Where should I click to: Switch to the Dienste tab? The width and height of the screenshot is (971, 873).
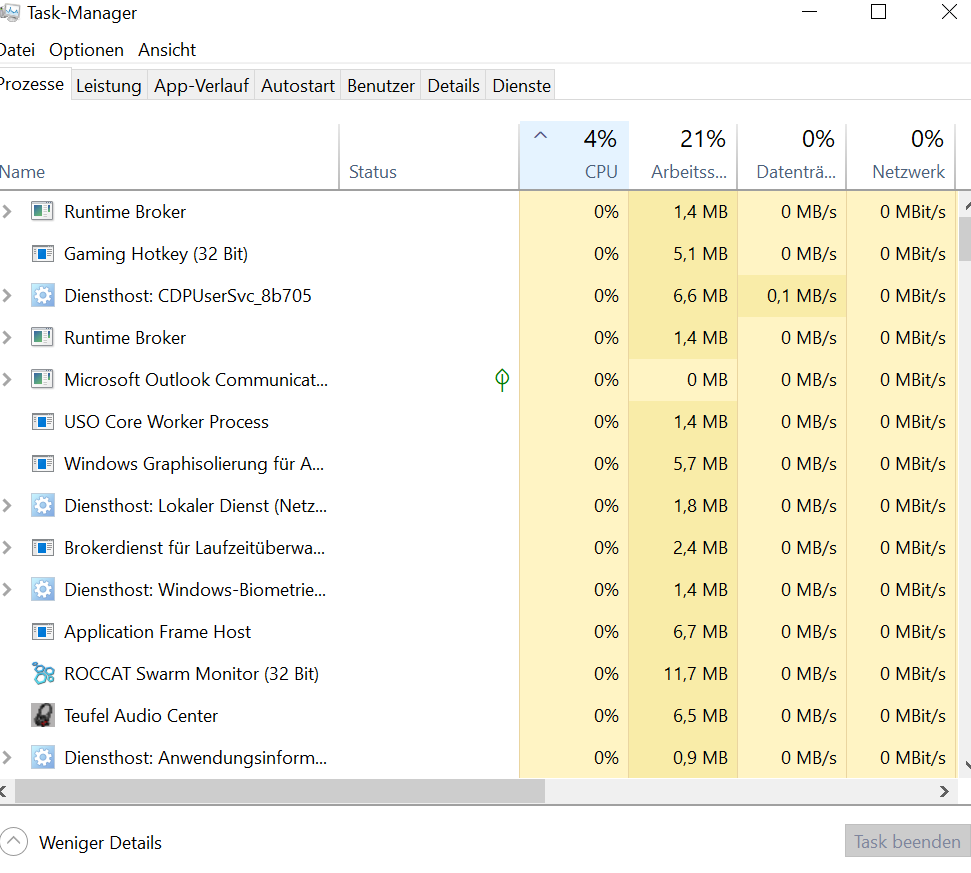click(521, 85)
